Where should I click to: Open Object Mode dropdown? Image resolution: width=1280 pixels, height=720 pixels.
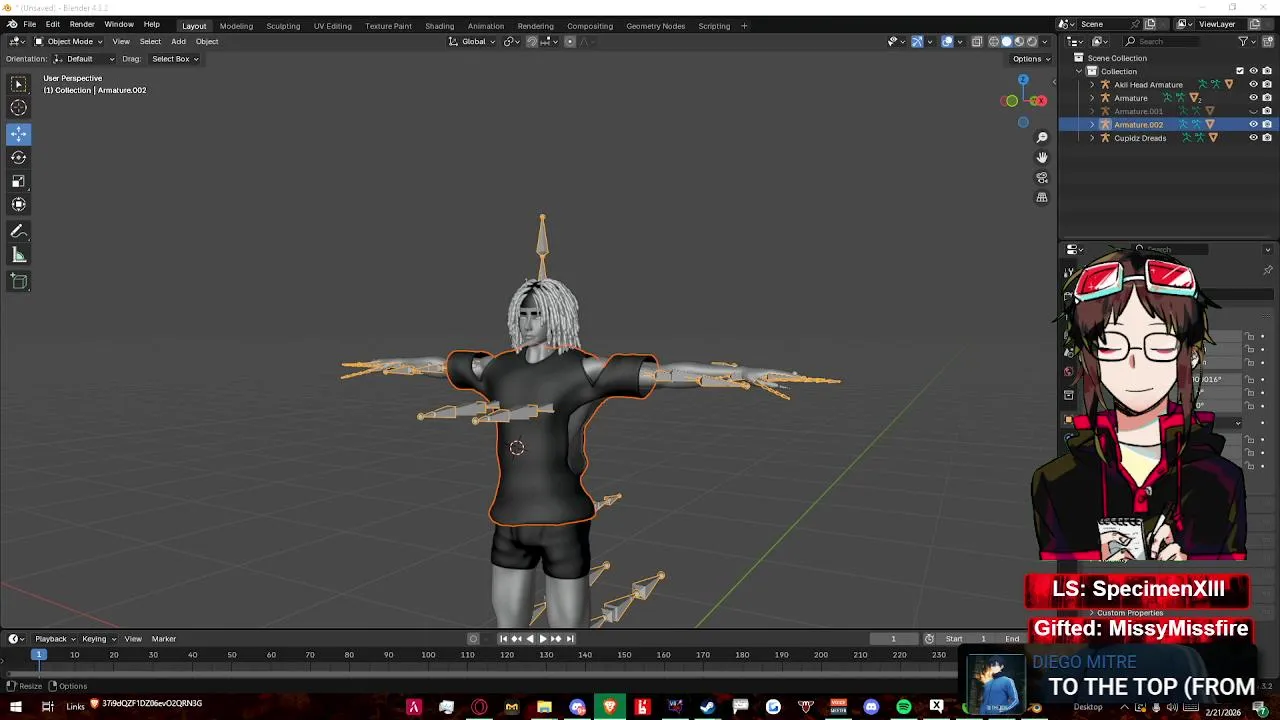[69, 41]
